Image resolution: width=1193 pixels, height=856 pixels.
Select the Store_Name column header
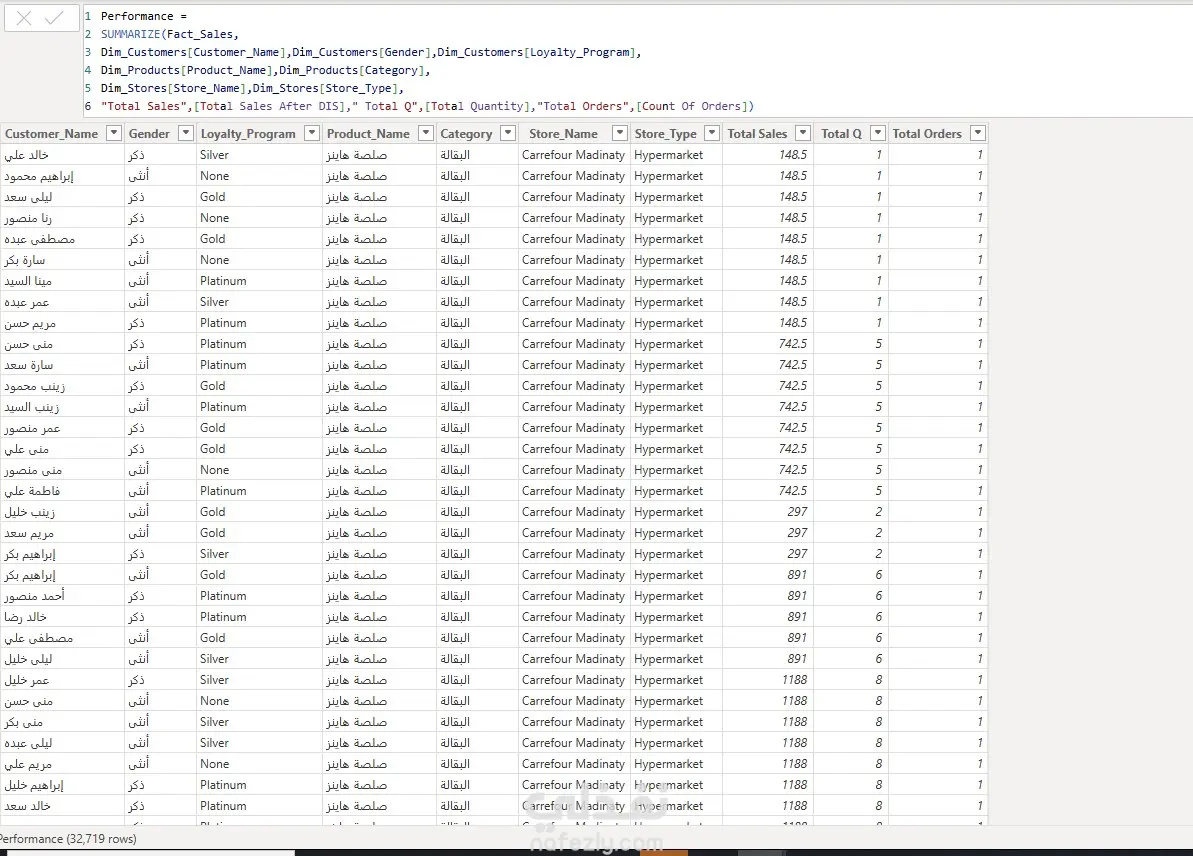click(x=564, y=134)
